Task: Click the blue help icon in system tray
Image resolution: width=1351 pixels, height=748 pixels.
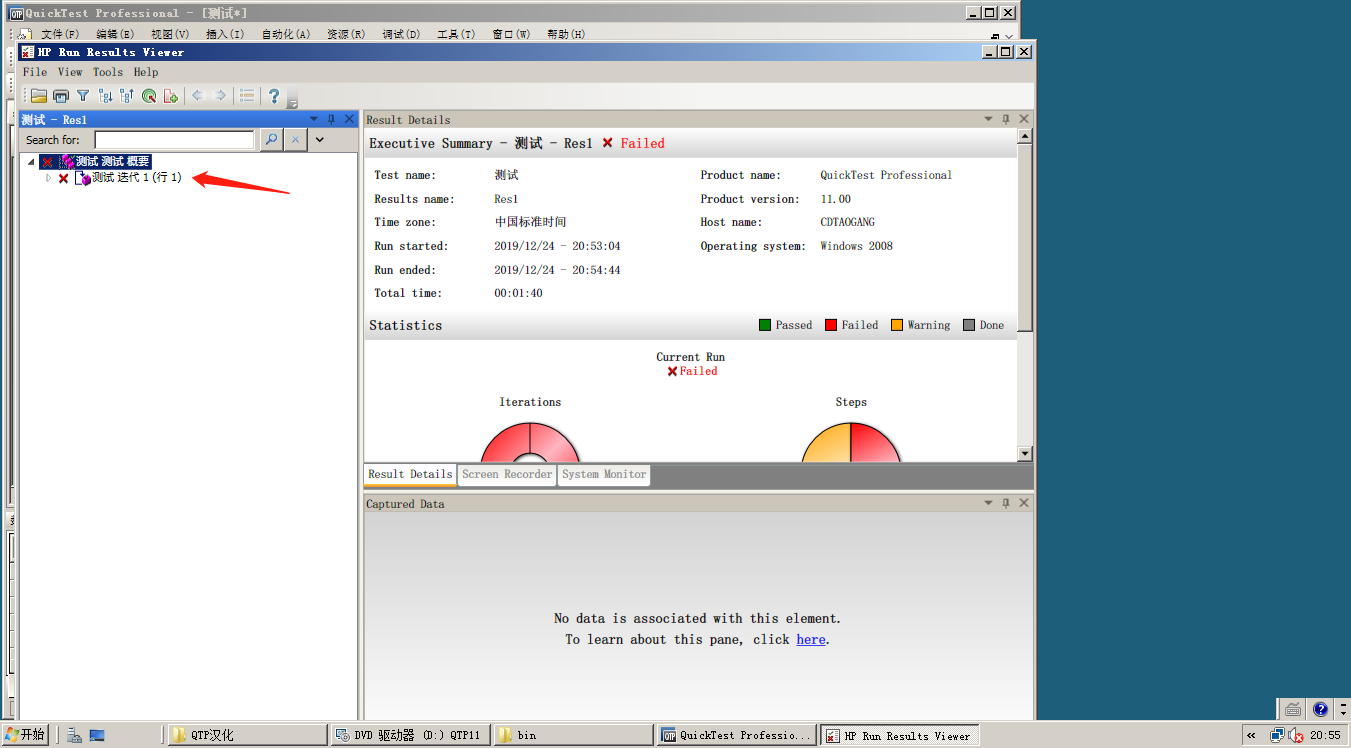Action: point(1320,709)
